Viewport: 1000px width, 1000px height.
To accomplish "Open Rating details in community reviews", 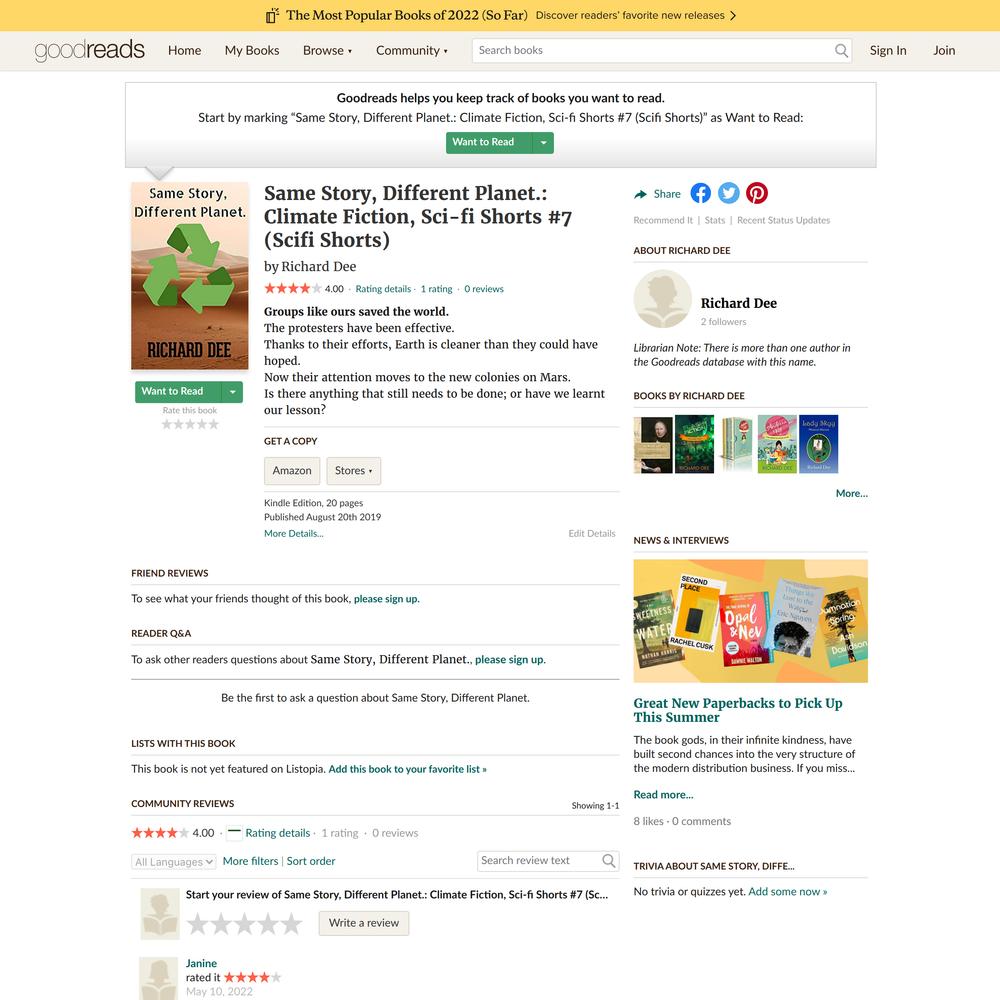I will coord(277,833).
